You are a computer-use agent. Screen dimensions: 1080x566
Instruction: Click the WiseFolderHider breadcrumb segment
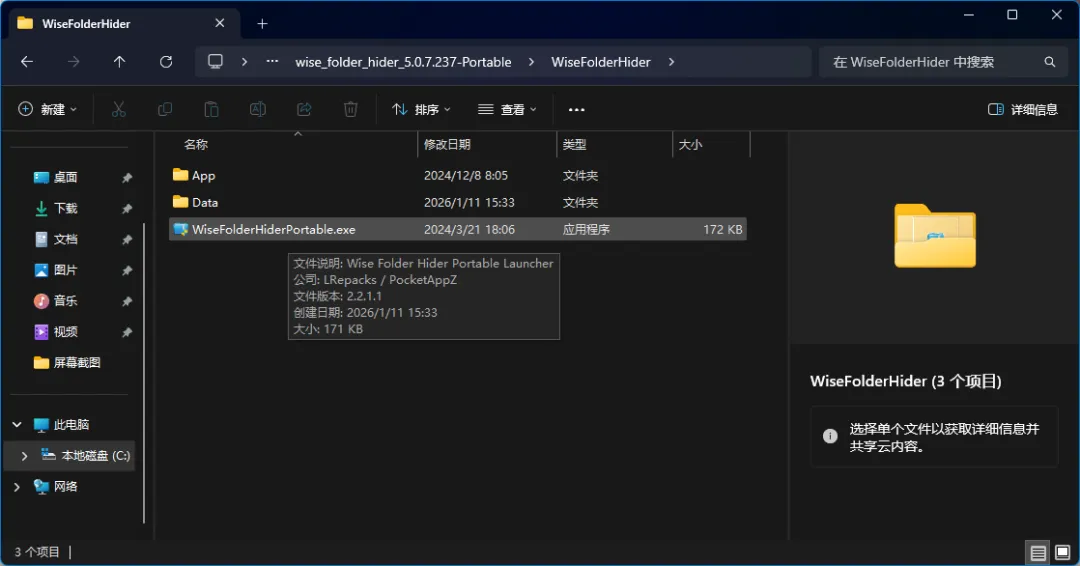[601, 62]
